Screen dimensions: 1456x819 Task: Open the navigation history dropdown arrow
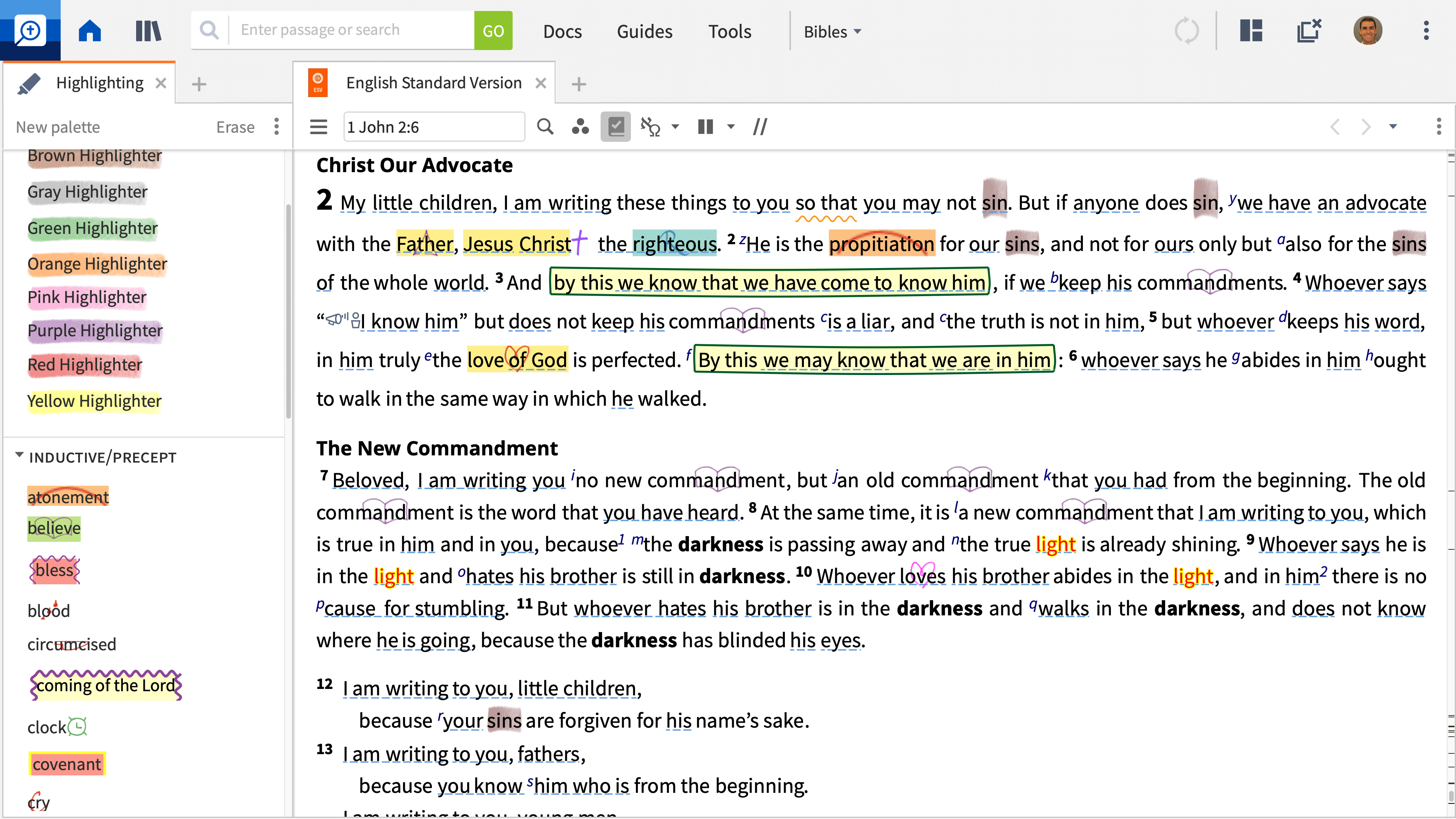click(1393, 127)
